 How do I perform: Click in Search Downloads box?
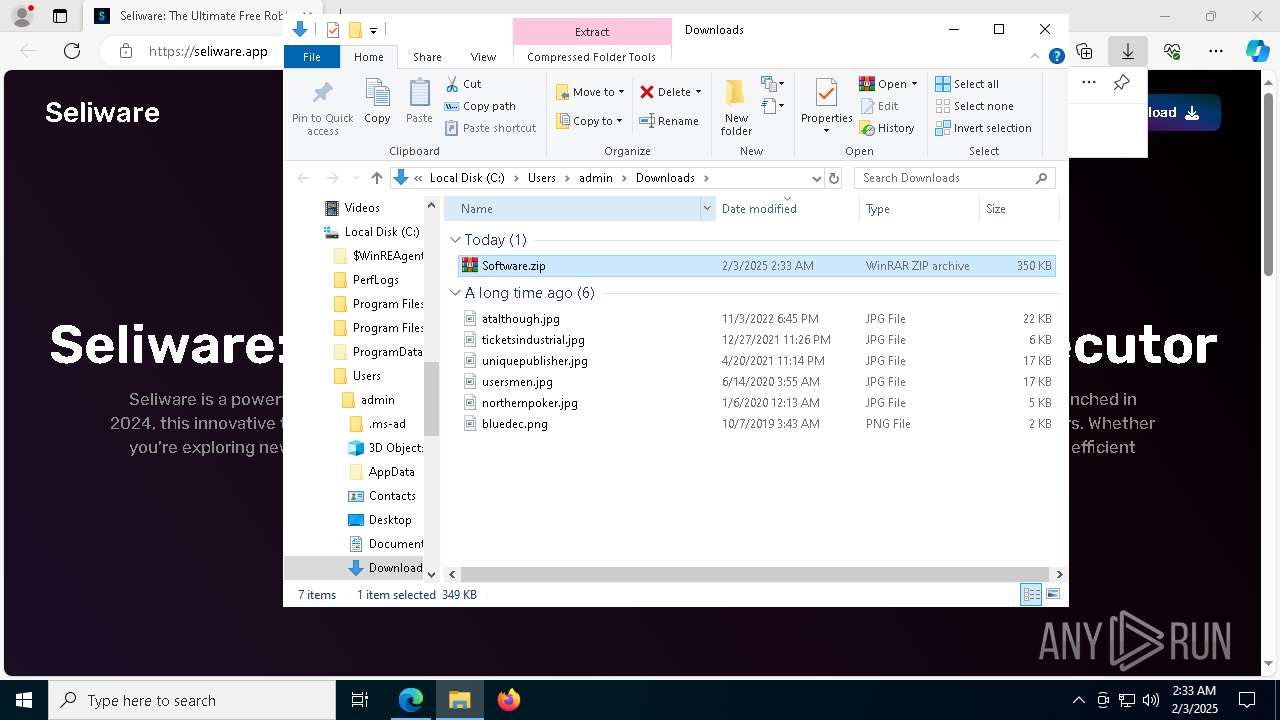pos(947,178)
